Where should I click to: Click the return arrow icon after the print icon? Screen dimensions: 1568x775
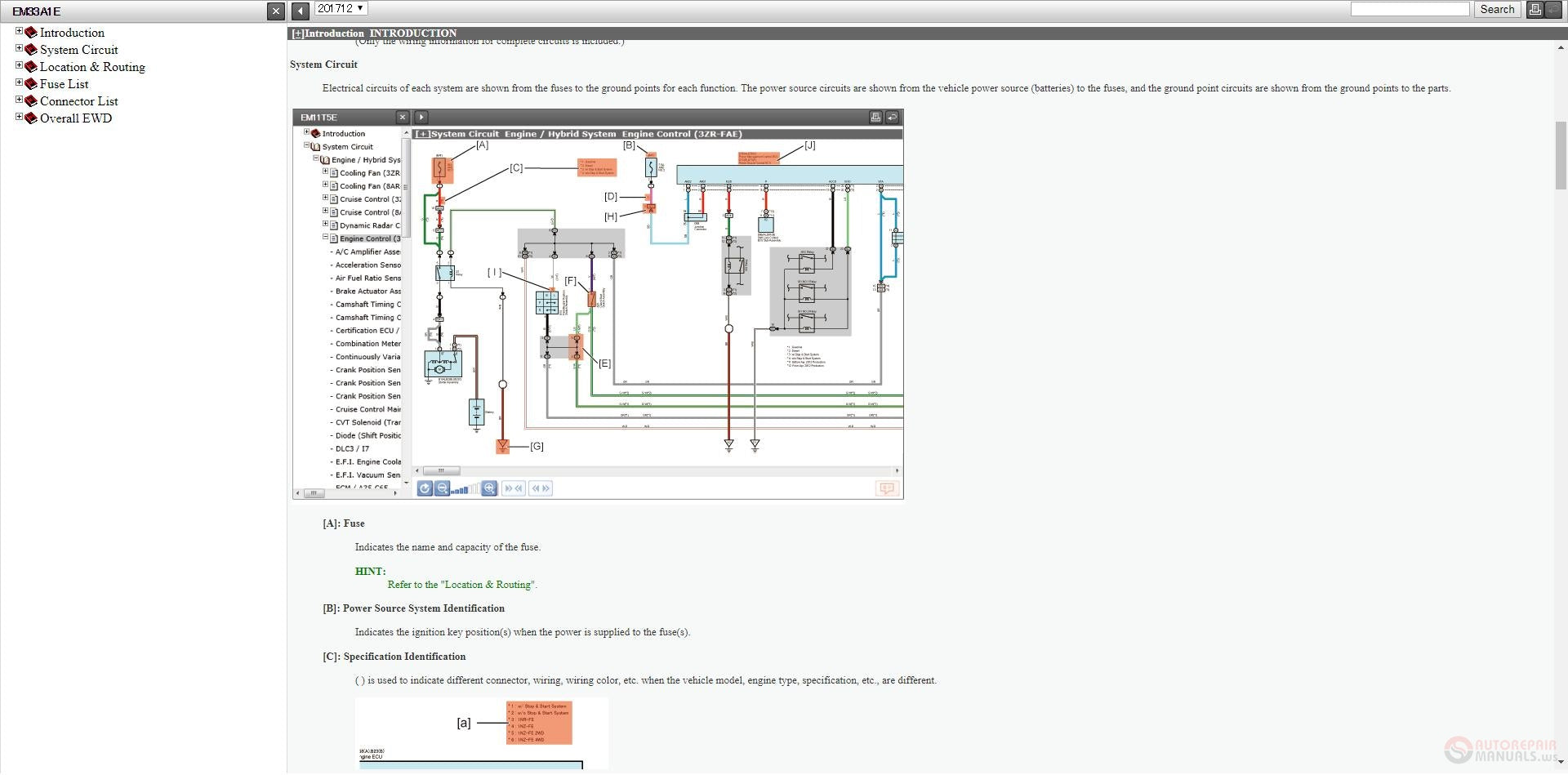[1552, 10]
